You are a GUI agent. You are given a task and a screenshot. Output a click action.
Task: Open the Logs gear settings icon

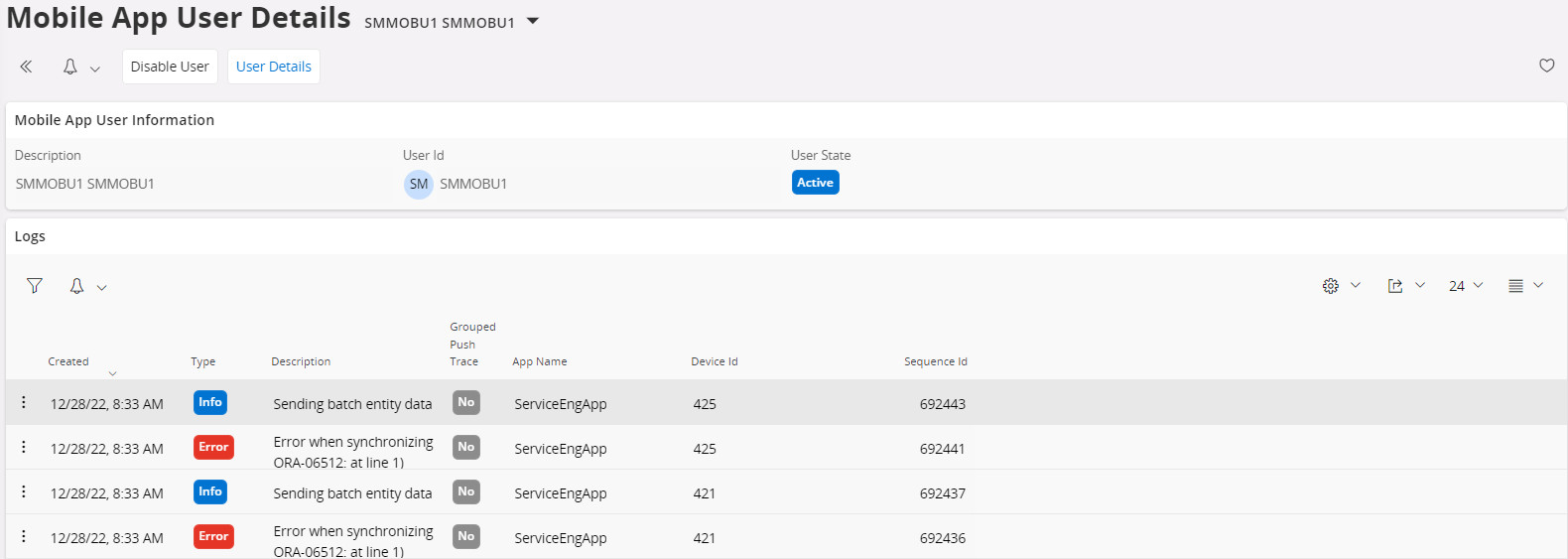[x=1331, y=286]
